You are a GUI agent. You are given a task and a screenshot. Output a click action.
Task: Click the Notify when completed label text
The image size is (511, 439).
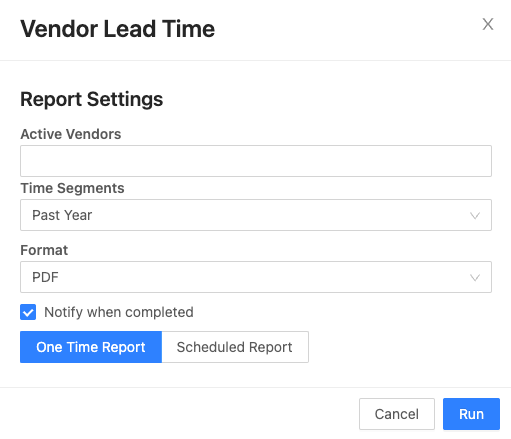(x=119, y=312)
